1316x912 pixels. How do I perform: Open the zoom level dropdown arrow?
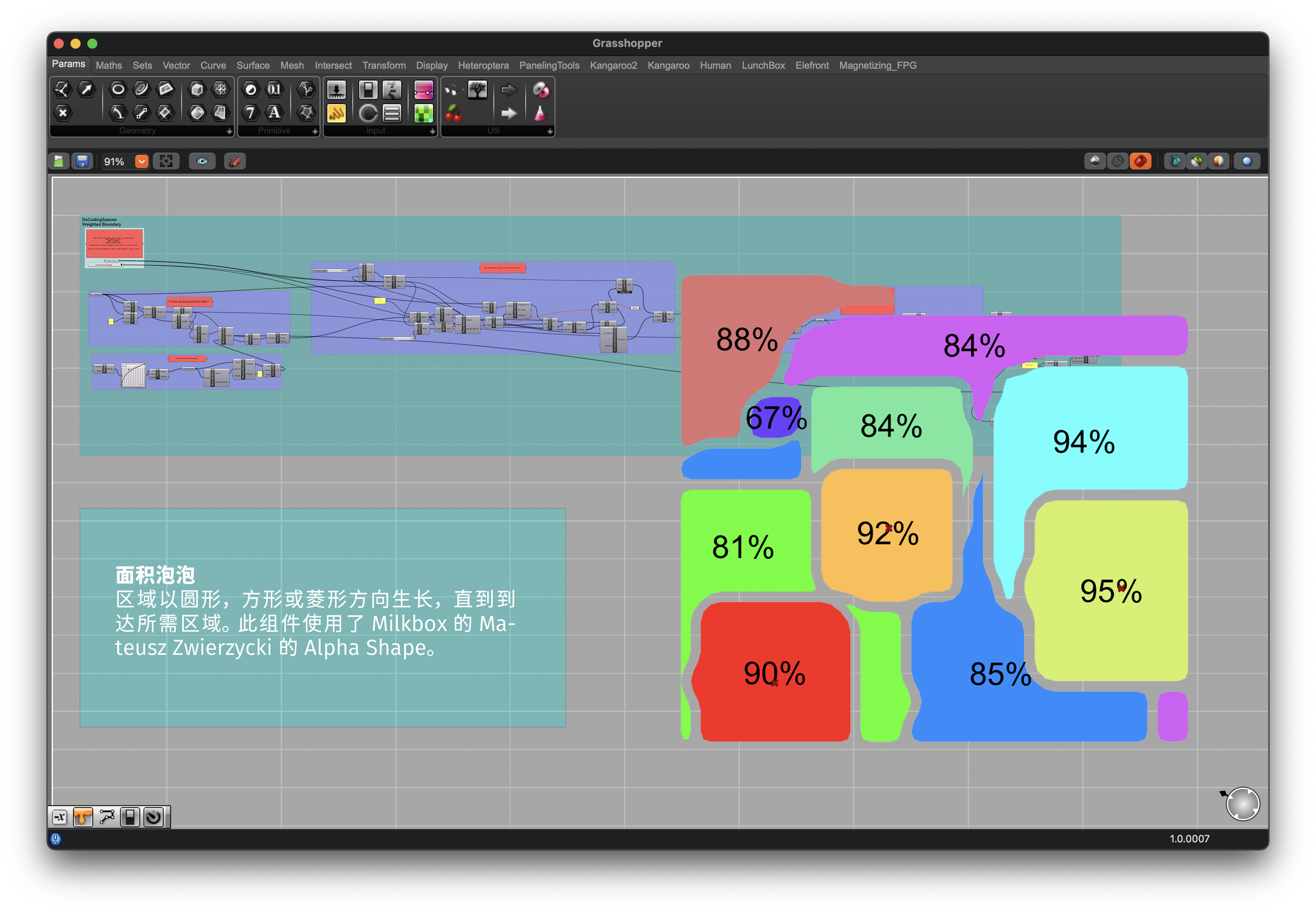tap(141, 162)
